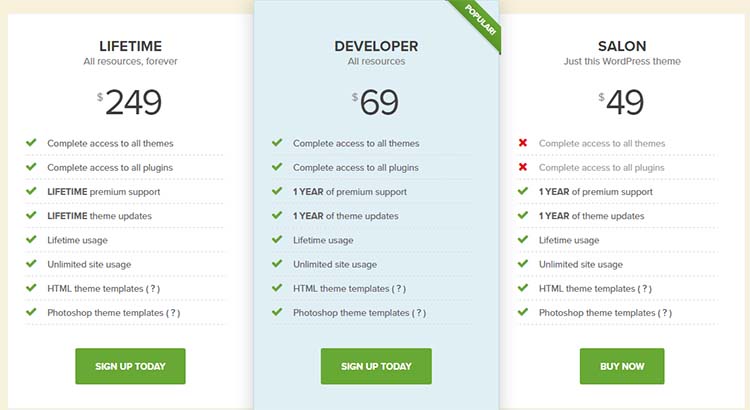Select the SALON plan heading
This screenshot has width=750, height=410.
click(622, 46)
